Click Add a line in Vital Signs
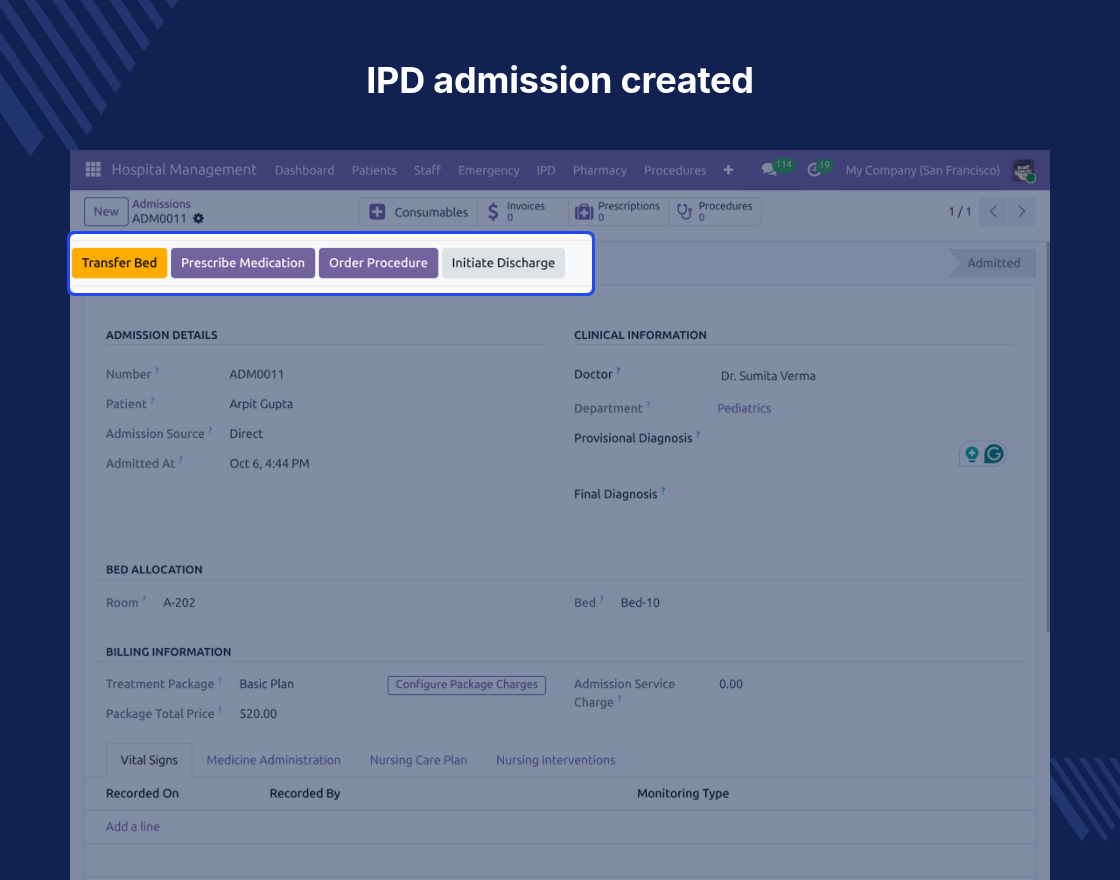1120x880 pixels. tap(133, 826)
